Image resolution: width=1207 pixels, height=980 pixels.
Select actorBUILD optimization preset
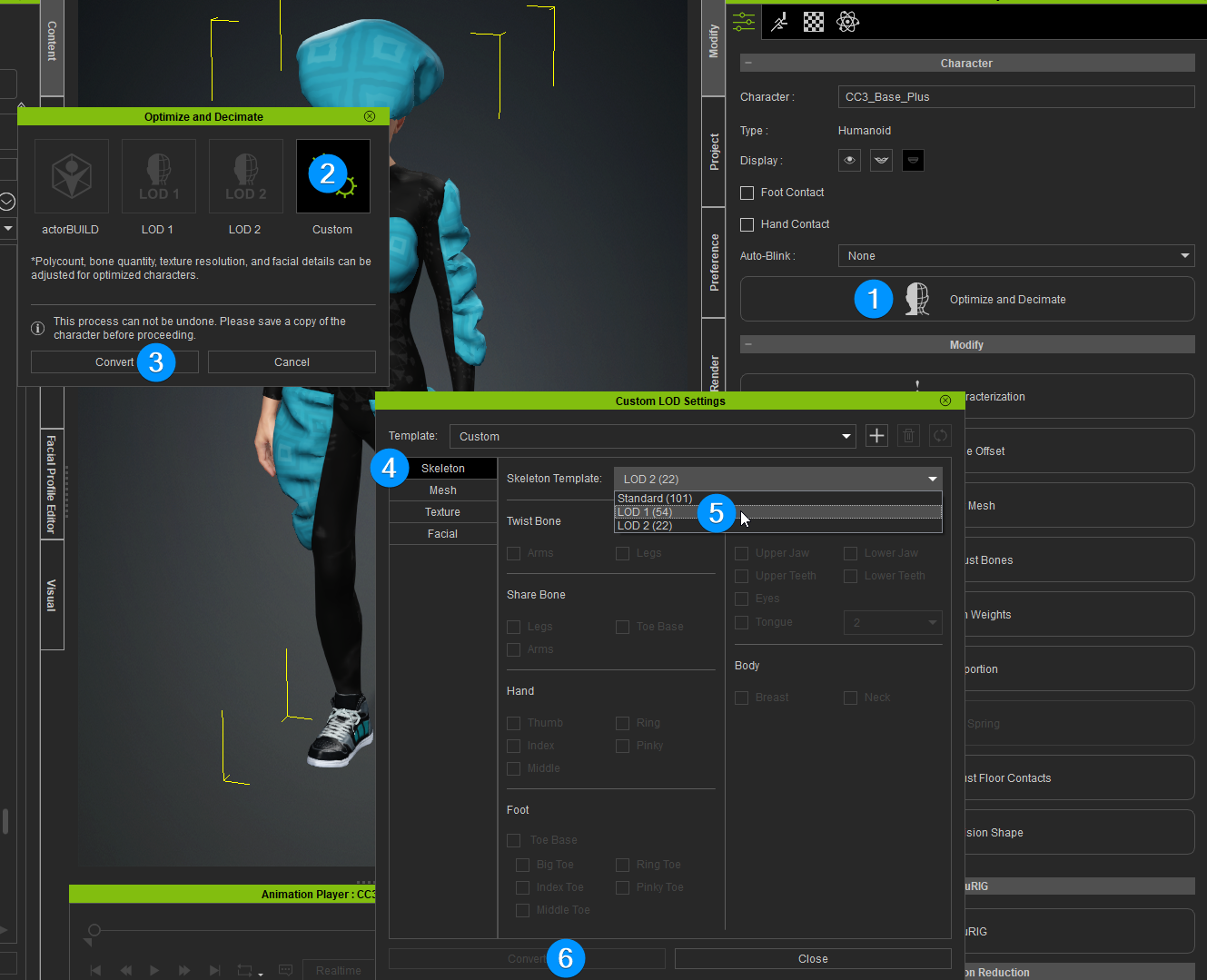[x=71, y=176]
